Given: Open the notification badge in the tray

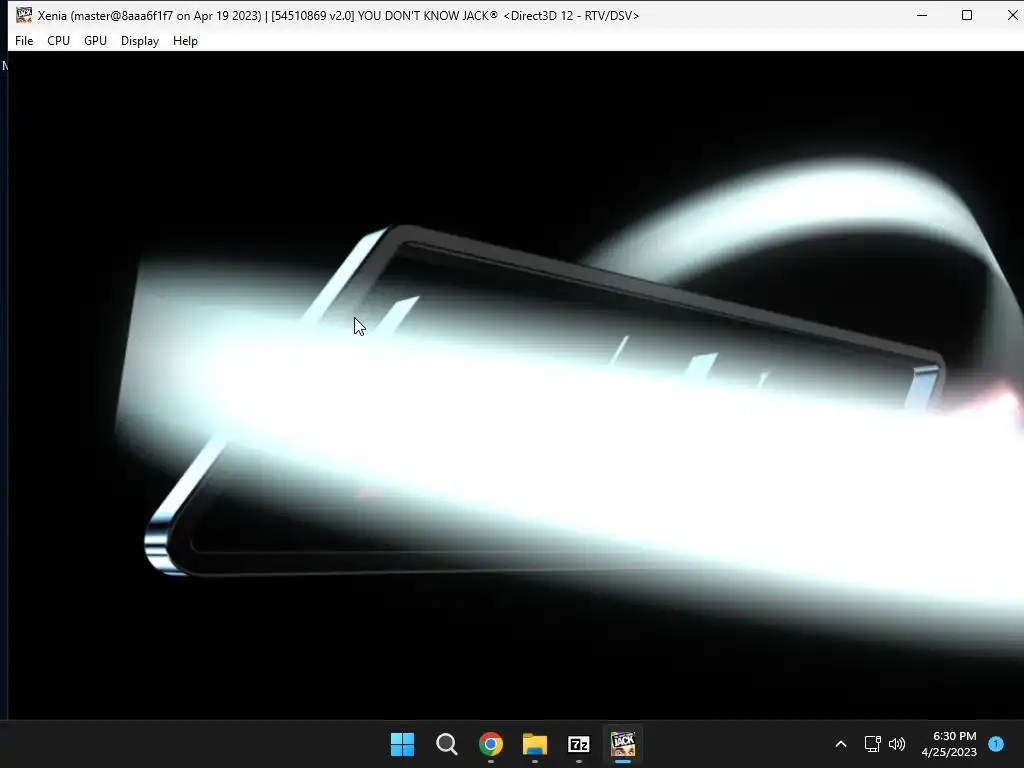Looking at the screenshot, I should pos(996,744).
